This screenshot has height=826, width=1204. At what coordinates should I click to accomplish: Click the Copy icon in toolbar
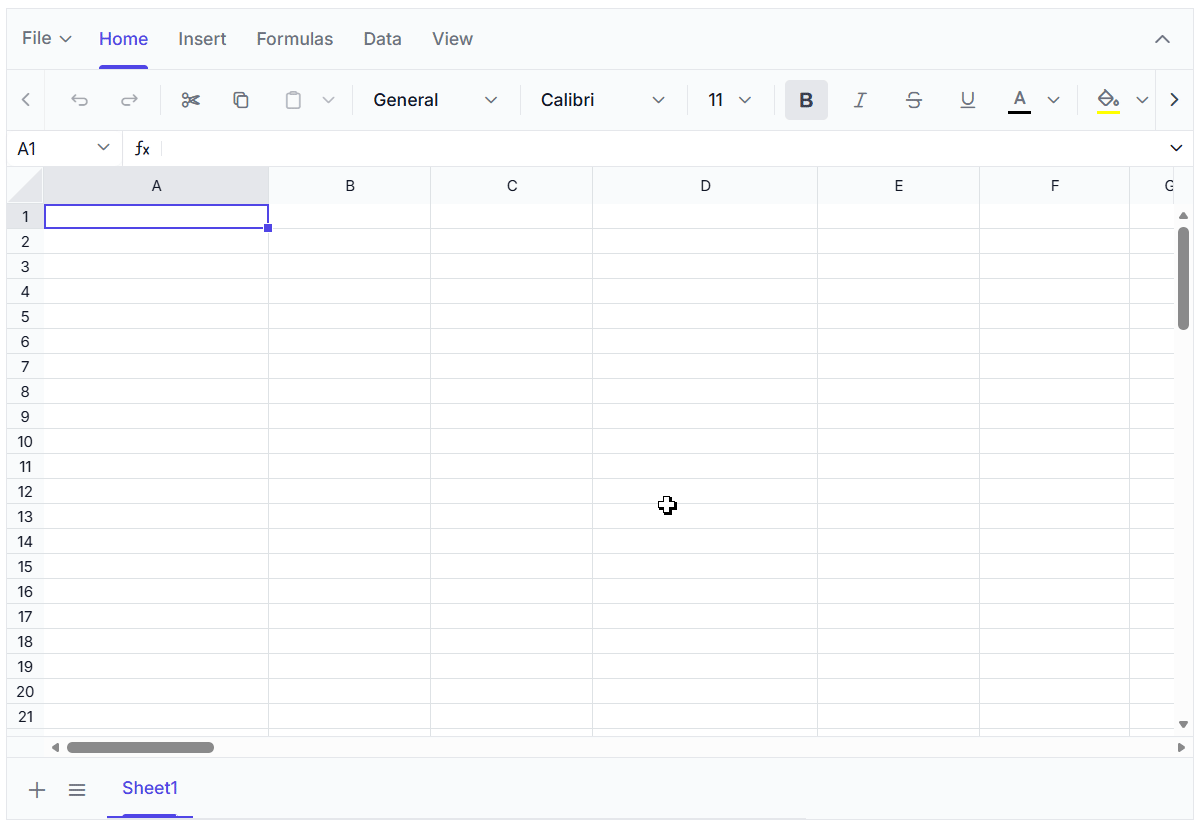pyautogui.click(x=241, y=100)
